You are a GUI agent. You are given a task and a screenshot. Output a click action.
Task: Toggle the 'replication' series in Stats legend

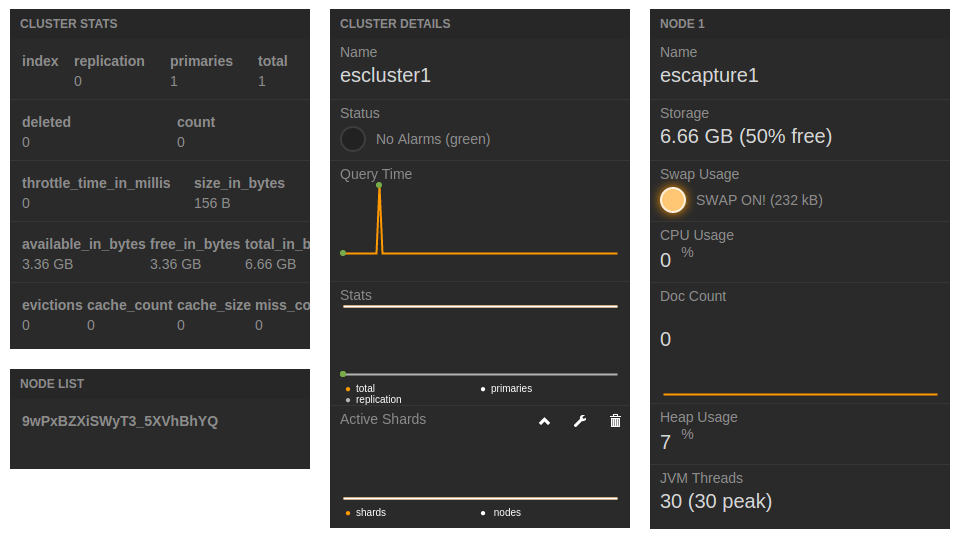(378, 399)
